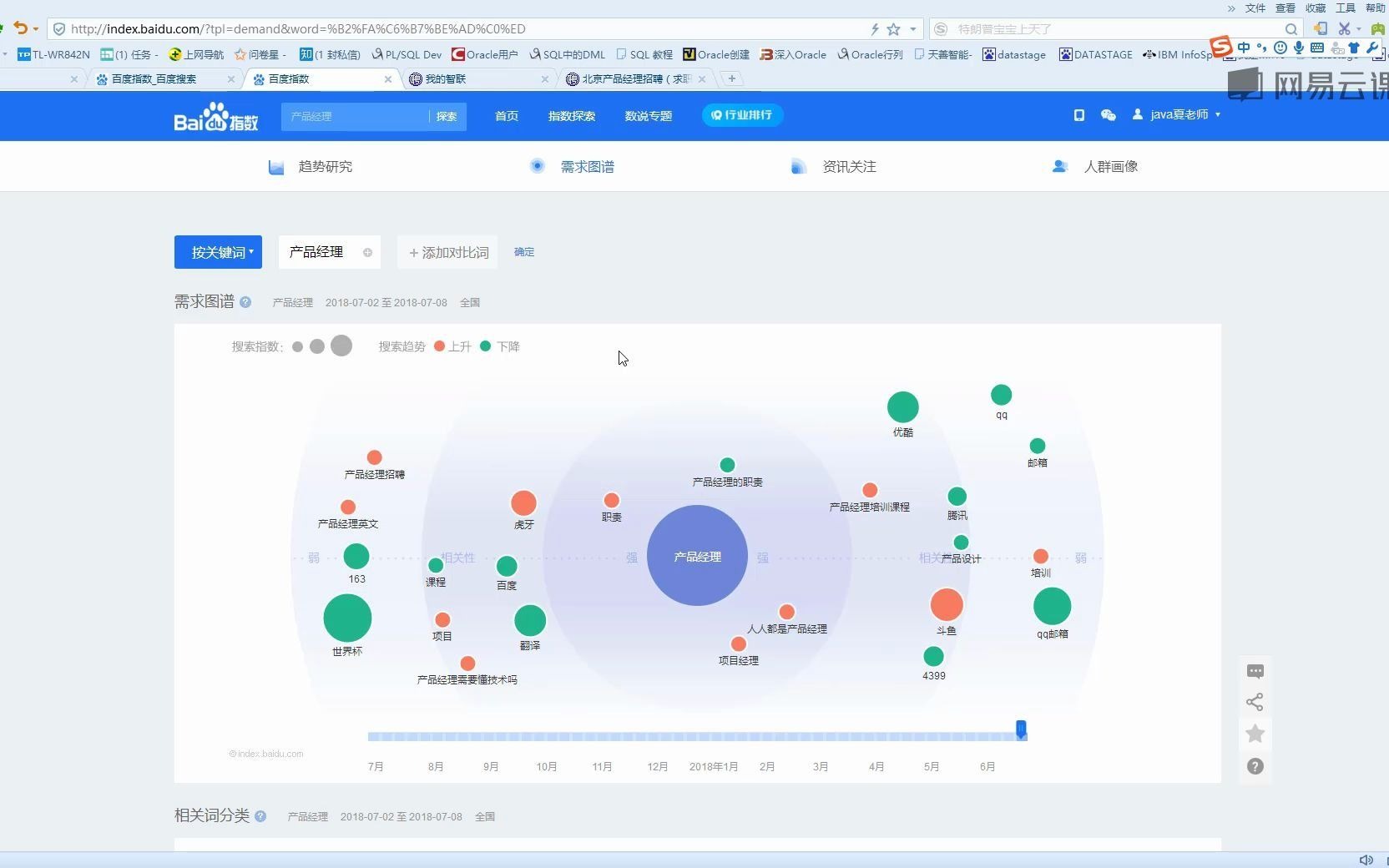
Task: Click the 人群画像 people icon
Action: (1059, 166)
